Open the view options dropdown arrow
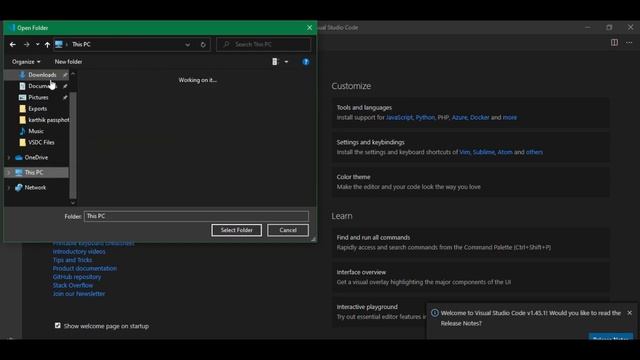Screen dimensions: 640x360 click(286, 62)
